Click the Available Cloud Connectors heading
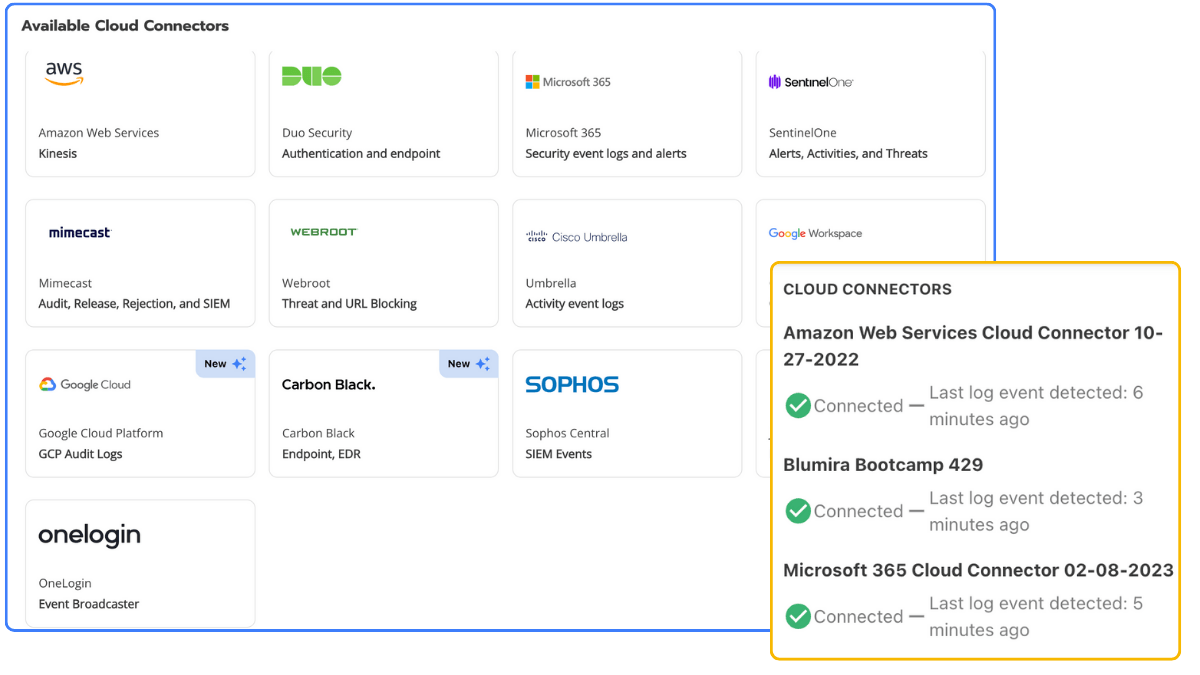This screenshot has width=1200, height=675. (124, 25)
